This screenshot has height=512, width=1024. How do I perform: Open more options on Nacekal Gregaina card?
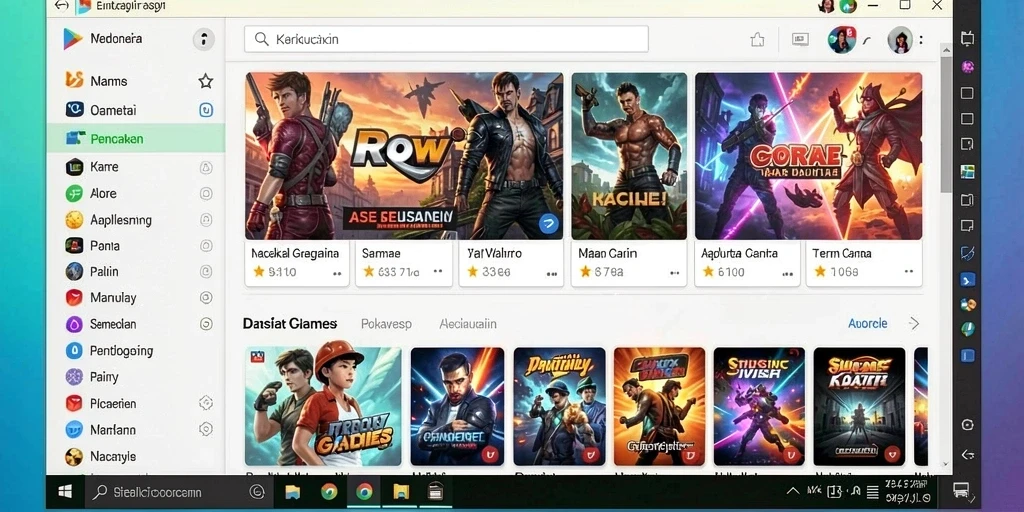pos(338,274)
